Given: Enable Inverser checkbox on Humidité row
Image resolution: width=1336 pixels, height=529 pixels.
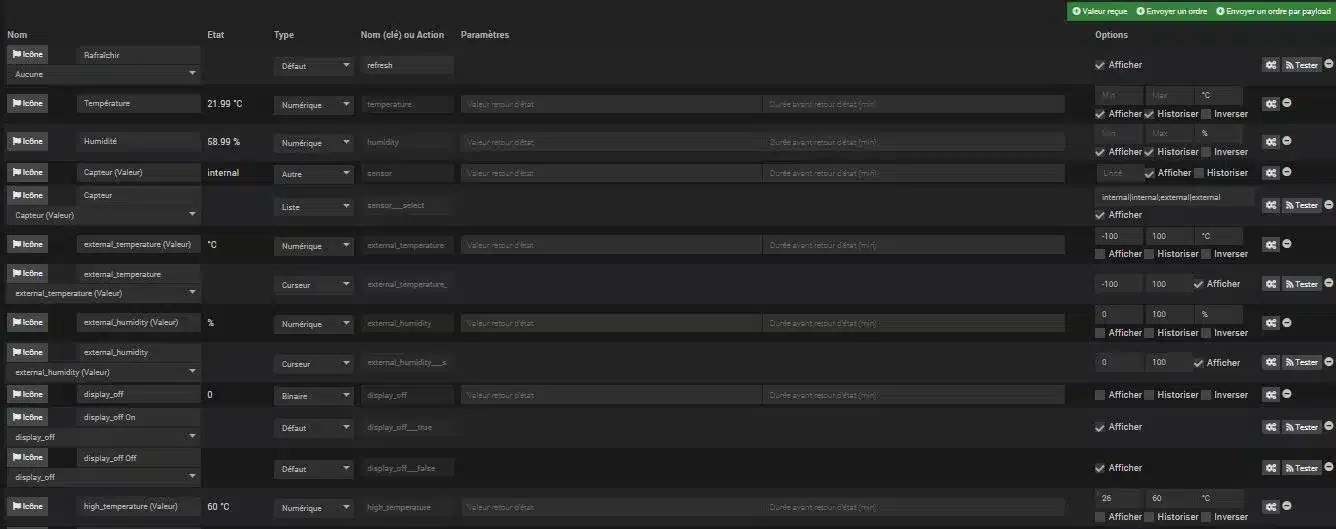Looking at the screenshot, I should click(x=1207, y=152).
